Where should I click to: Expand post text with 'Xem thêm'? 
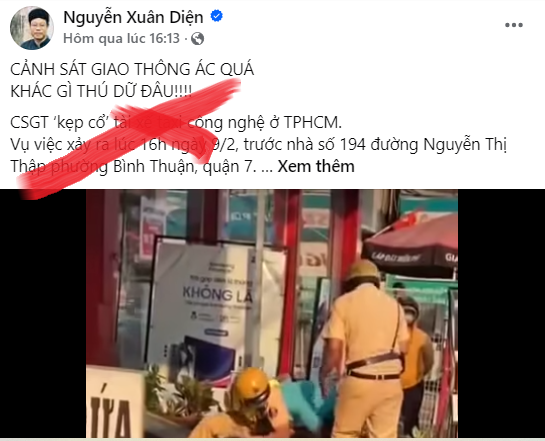click(316, 166)
